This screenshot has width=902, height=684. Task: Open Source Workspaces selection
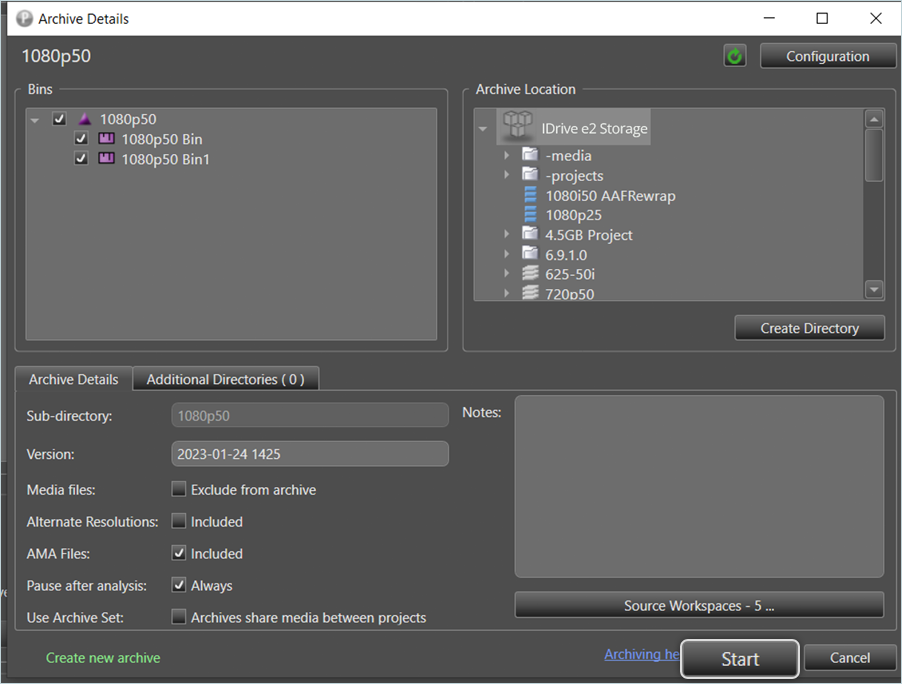click(699, 605)
